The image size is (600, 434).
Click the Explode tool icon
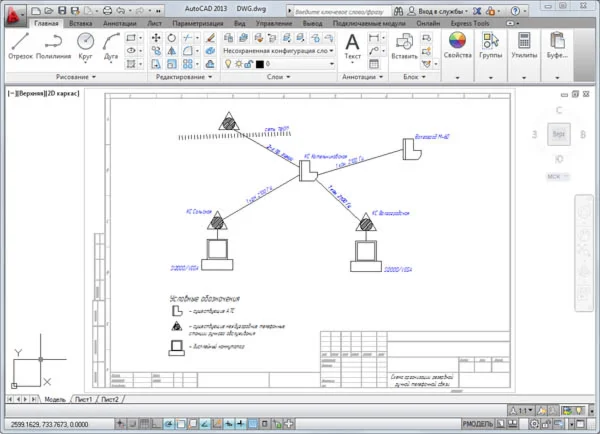point(210,51)
